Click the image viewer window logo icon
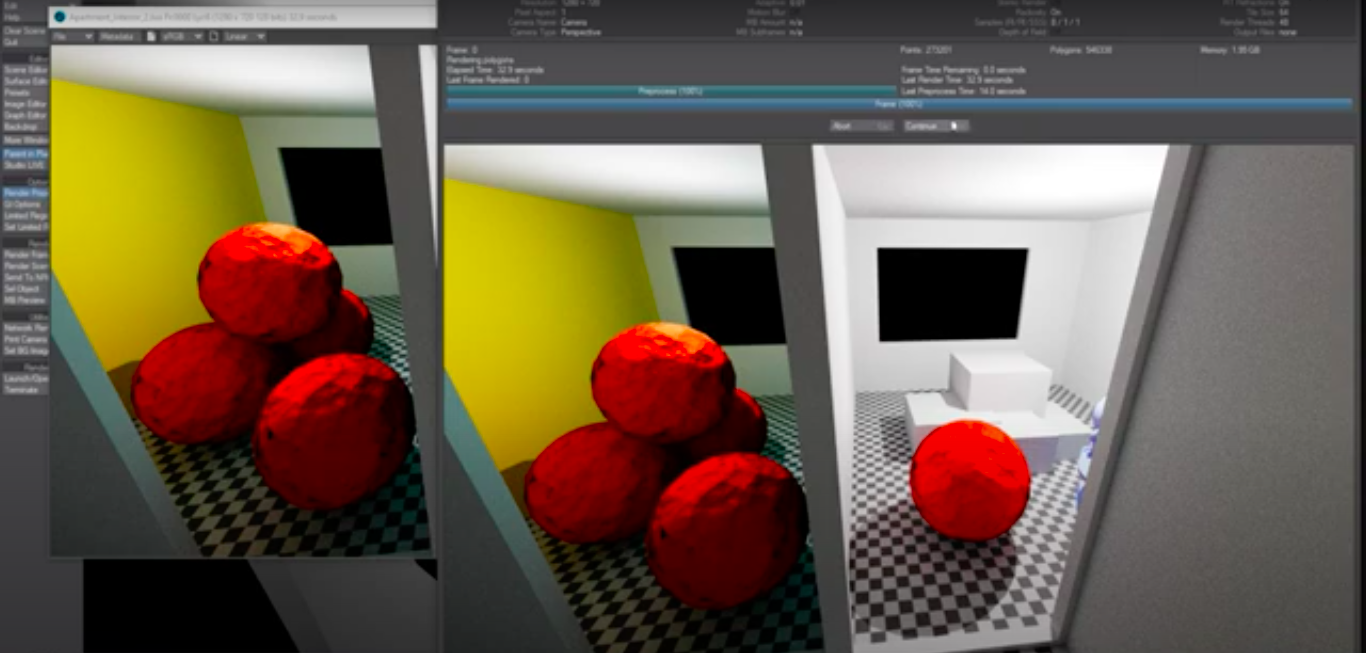The height and width of the screenshot is (653, 1366). [59, 17]
